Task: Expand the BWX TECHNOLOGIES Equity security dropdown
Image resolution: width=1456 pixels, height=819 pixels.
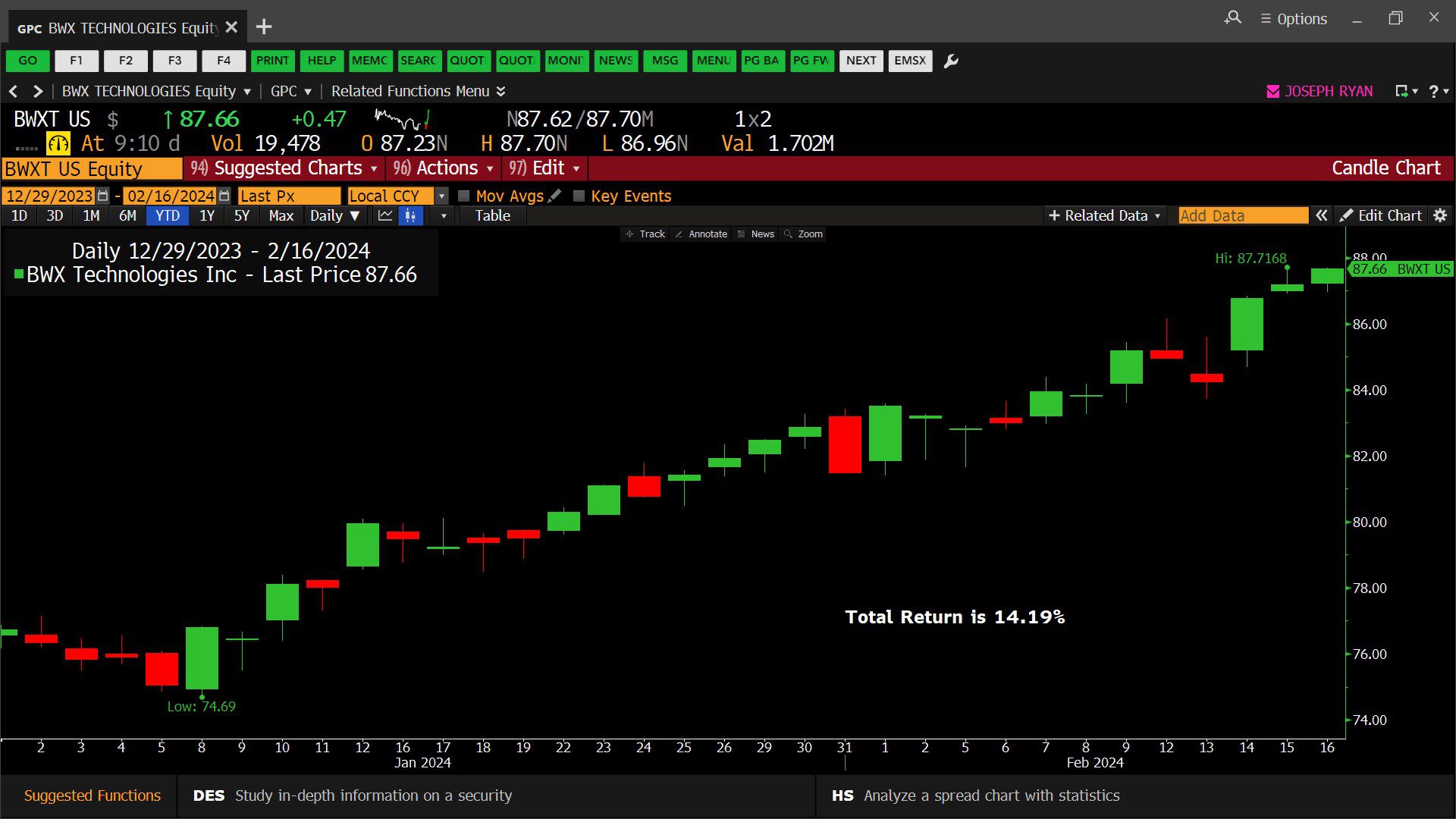Action: (246, 92)
